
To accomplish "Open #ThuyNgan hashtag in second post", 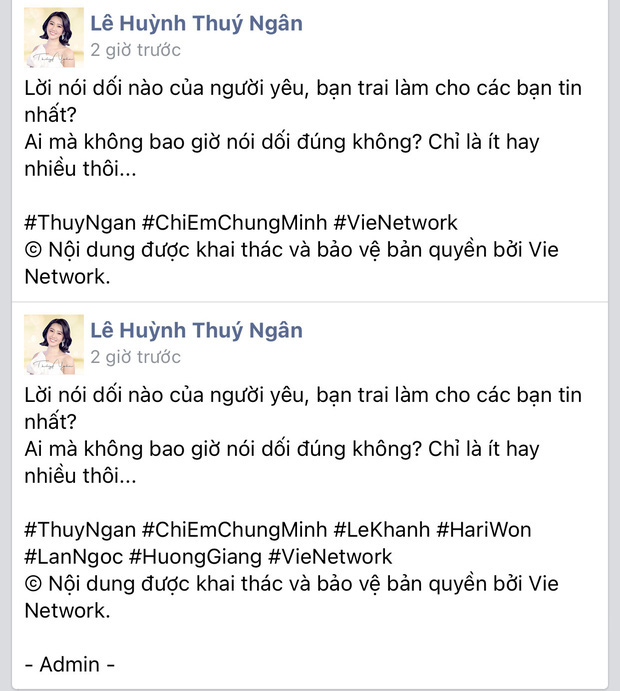I will pyautogui.click(x=80, y=530).
